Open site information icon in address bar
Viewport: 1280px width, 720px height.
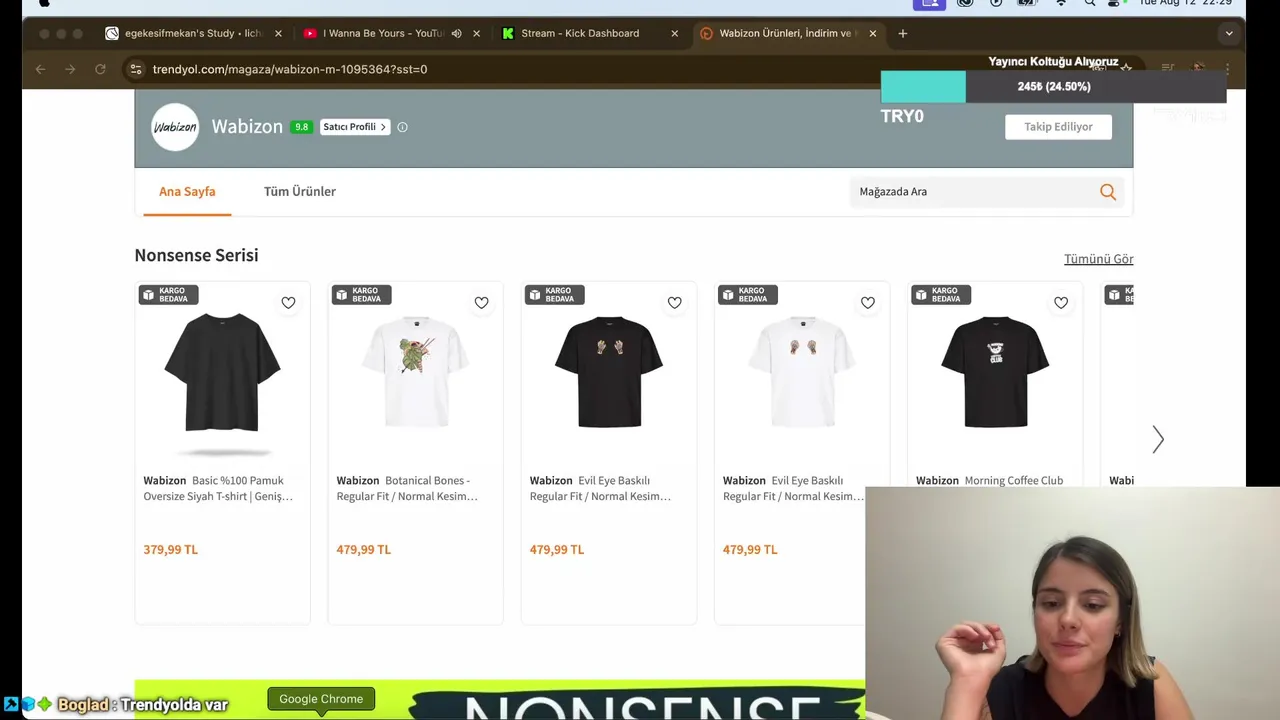click(135, 69)
